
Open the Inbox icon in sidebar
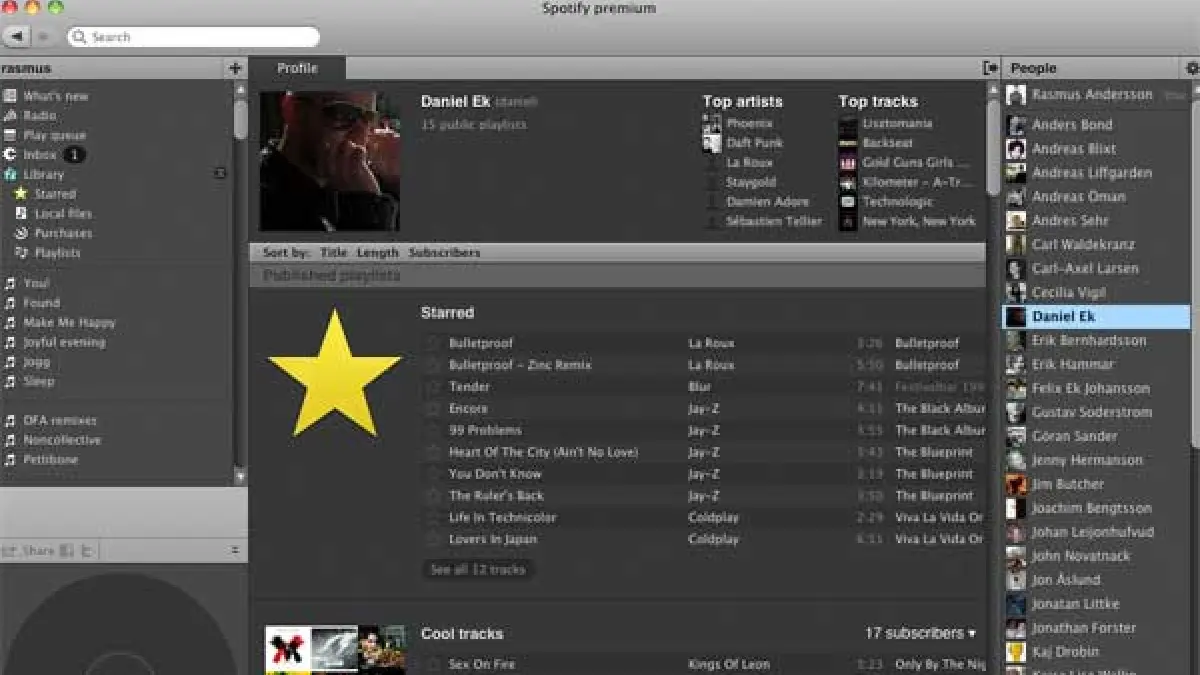(10, 155)
